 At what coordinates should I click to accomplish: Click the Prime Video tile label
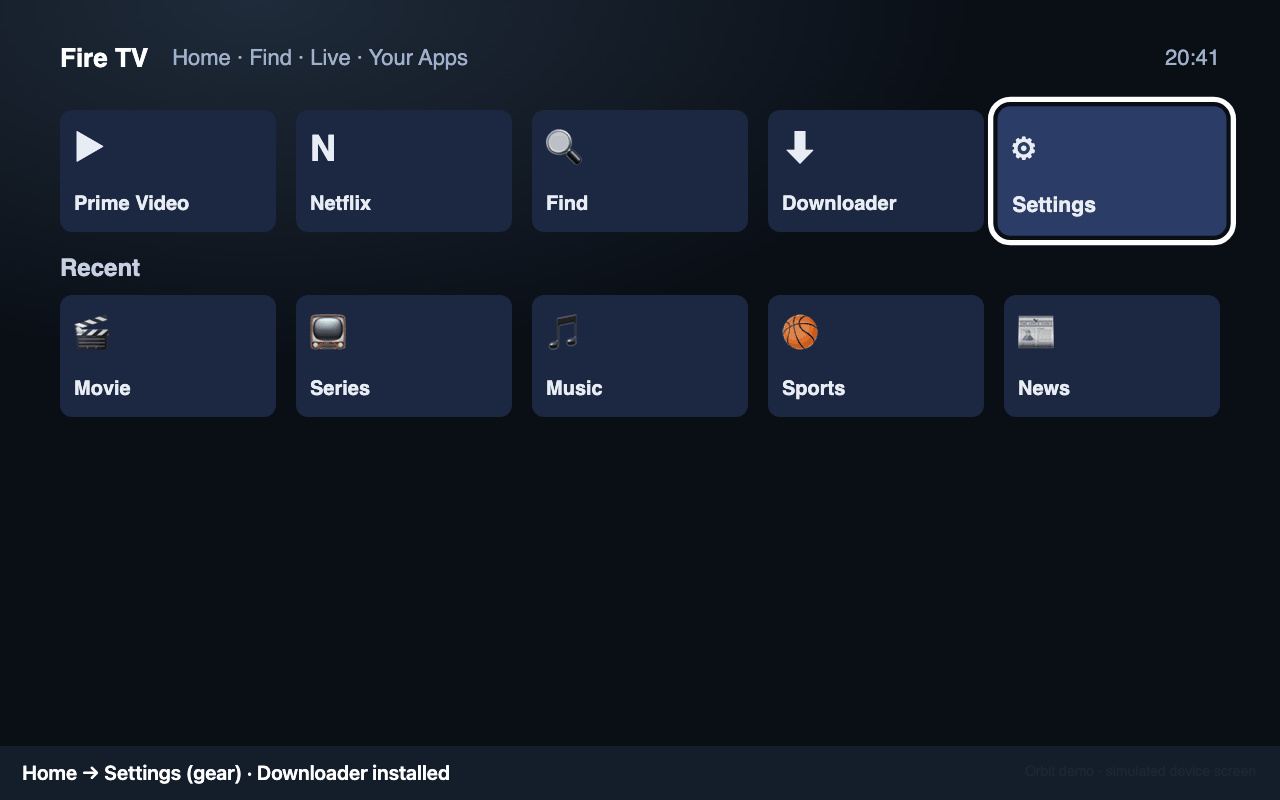132,203
